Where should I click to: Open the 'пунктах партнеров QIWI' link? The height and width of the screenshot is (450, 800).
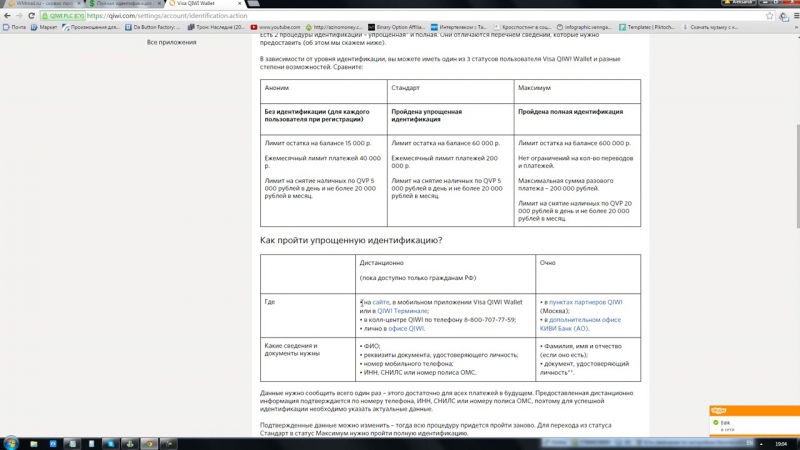click(x=585, y=301)
